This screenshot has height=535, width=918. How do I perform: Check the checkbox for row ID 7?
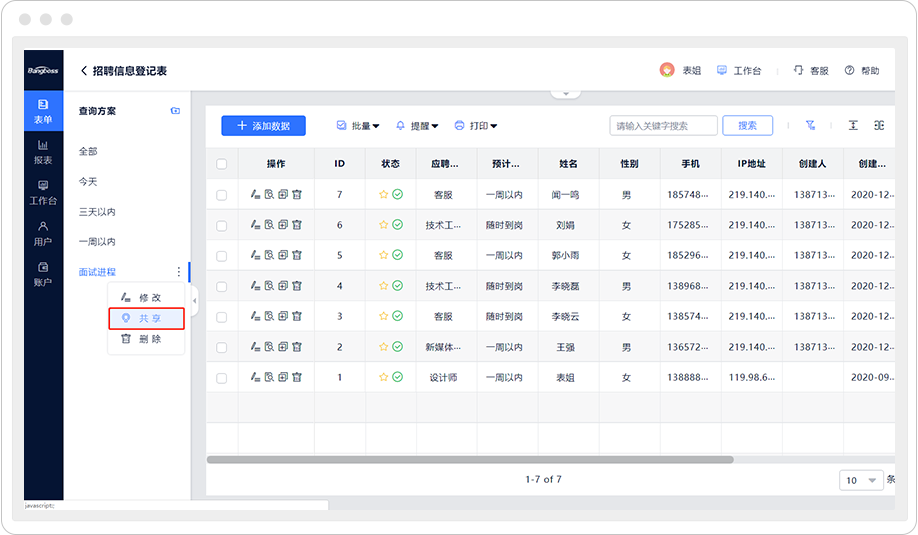222,195
